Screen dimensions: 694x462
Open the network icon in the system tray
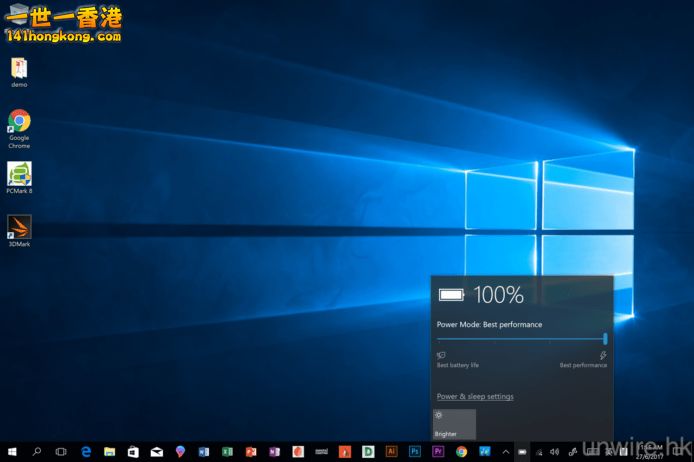click(539, 452)
